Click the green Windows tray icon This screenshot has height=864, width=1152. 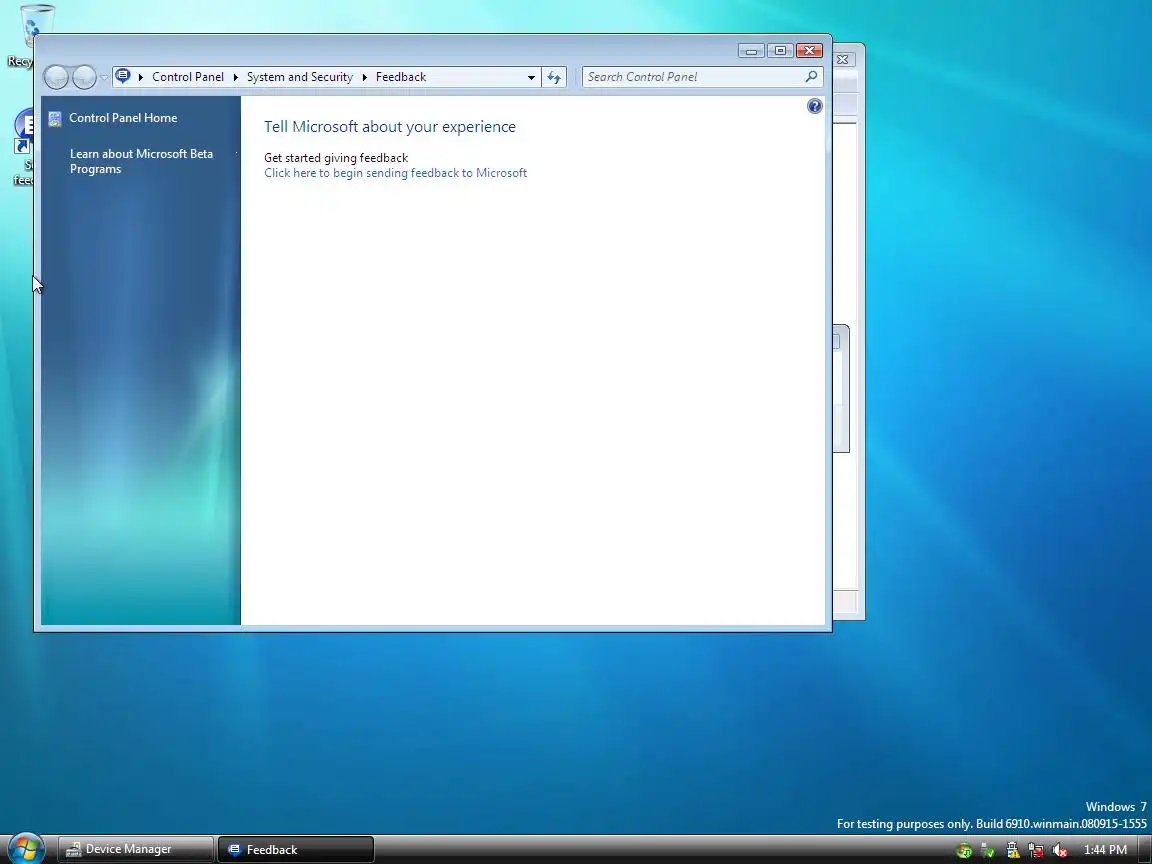point(964,851)
